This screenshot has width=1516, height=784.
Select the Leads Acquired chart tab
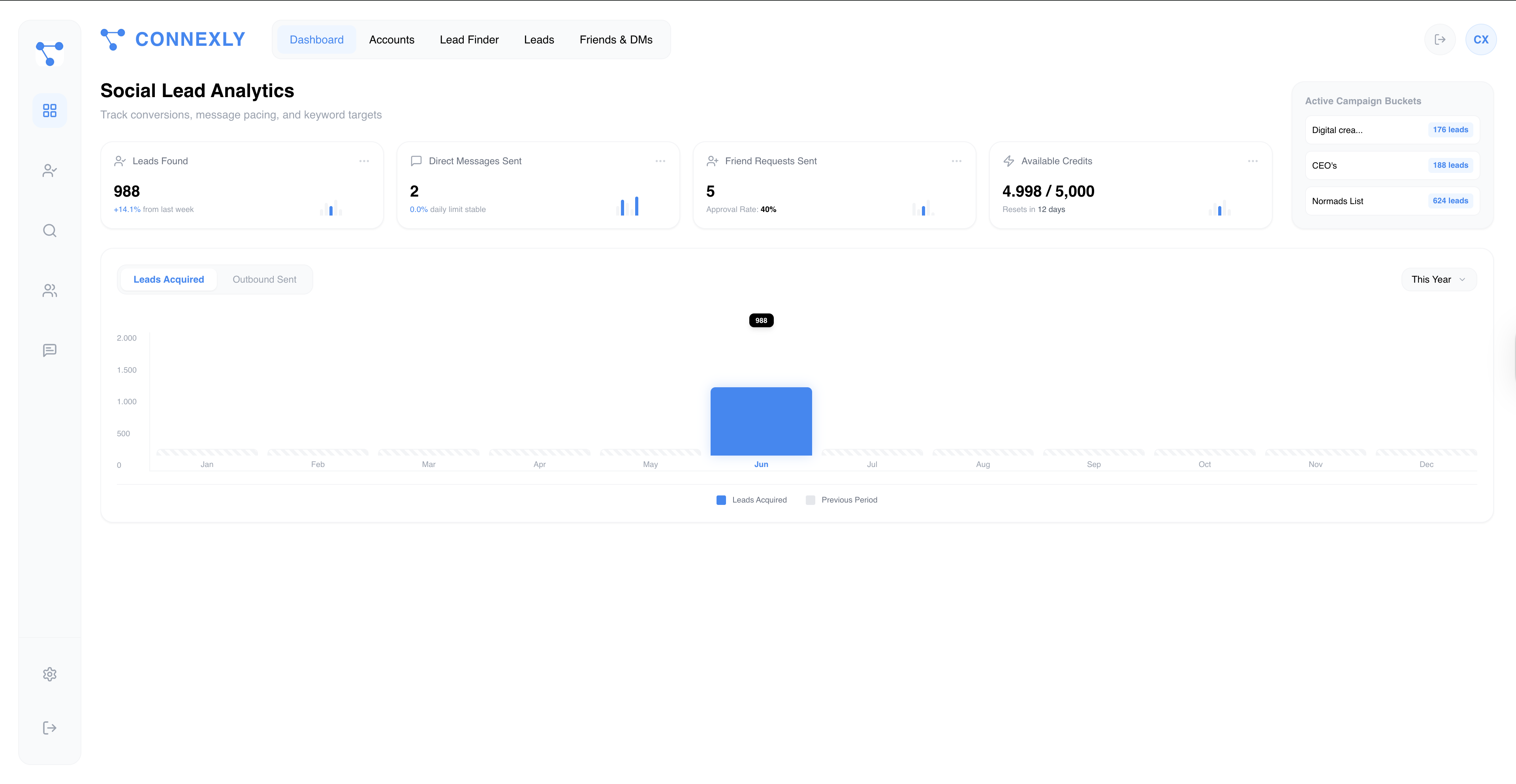(x=169, y=279)
